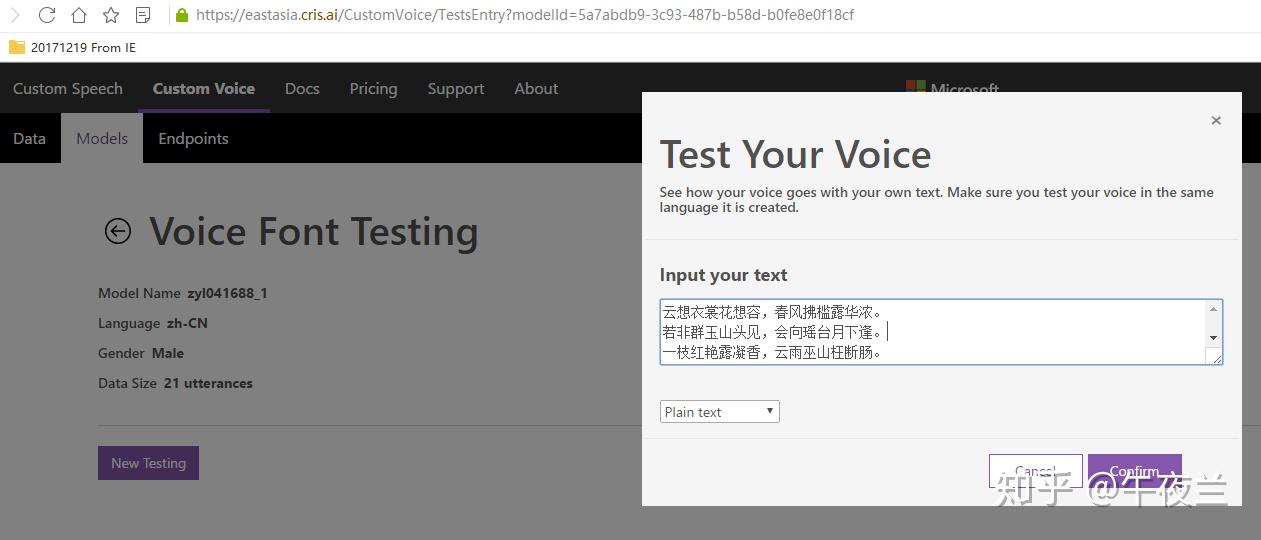1261x540 pixels.
Task: Open the About page
Action: coord(536,88)
